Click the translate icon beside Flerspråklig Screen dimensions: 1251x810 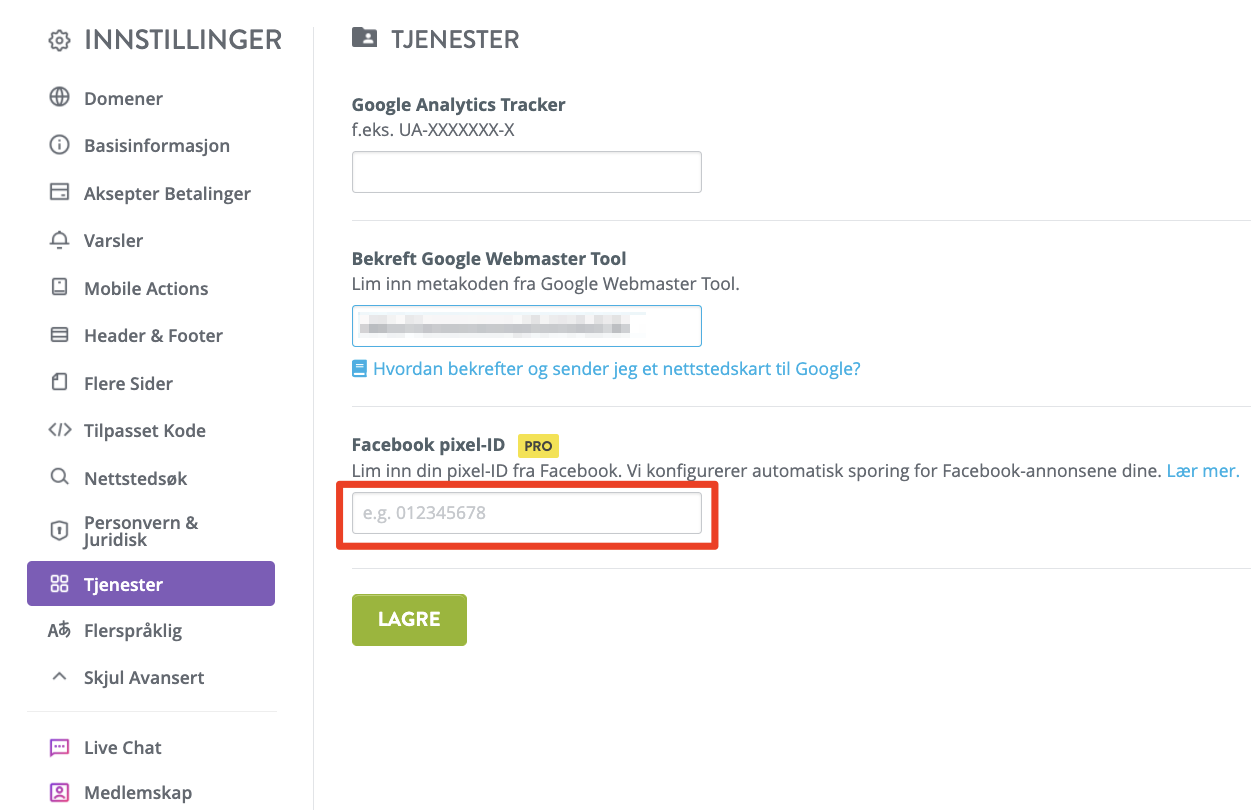59,631
